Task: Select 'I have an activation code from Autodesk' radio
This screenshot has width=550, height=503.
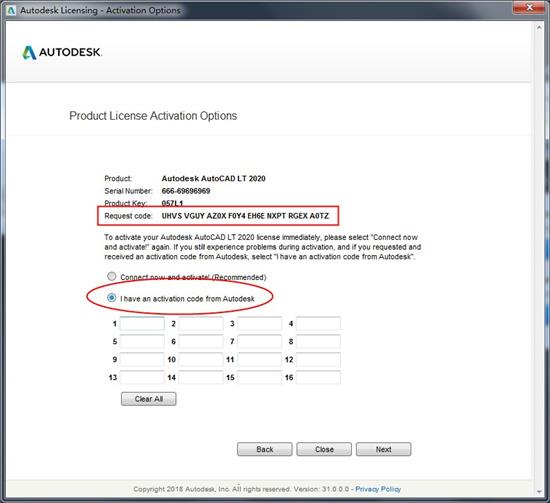Action: (x=112, y=298)
